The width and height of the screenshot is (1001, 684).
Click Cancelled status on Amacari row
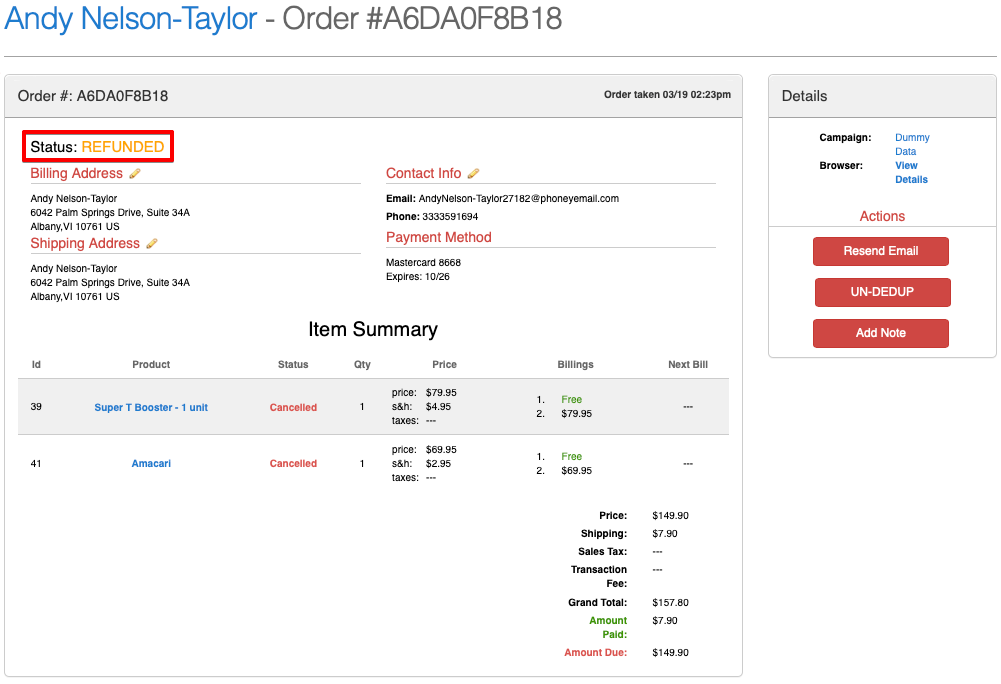click(293, 464)
